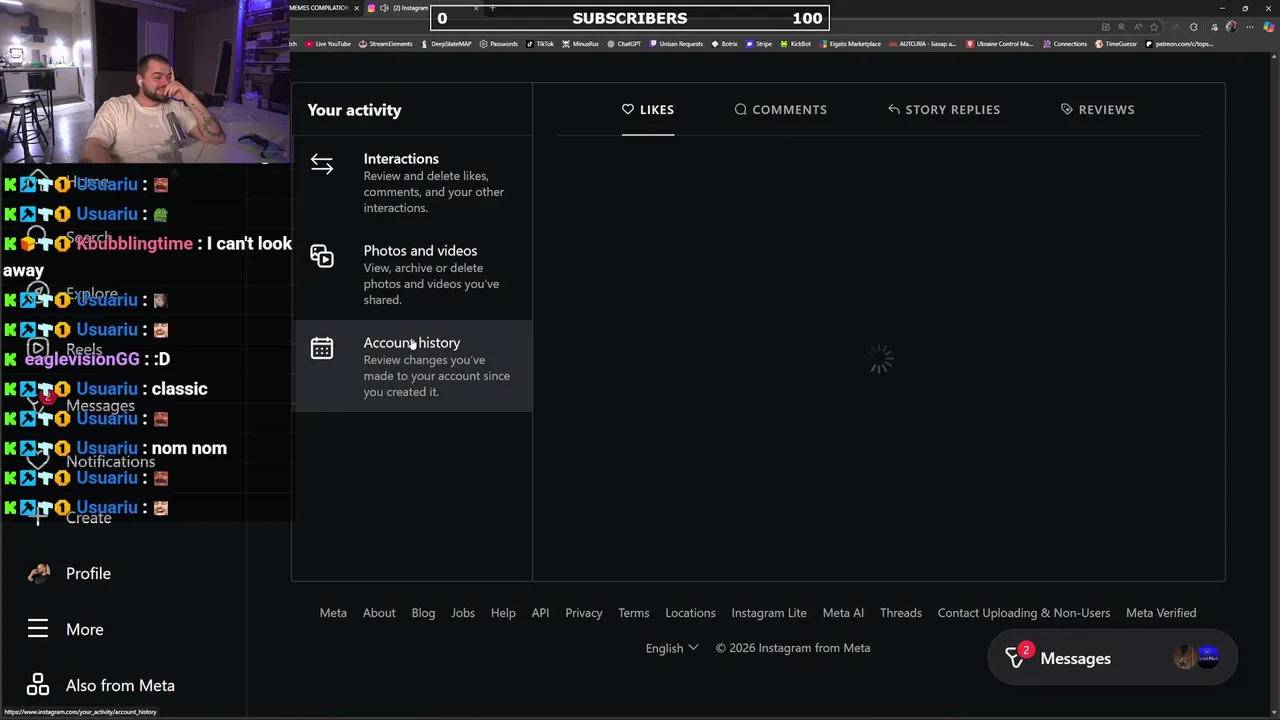Screen dimensions: 1280x720
Task: Click Contact Uploading & Non-Users footer link
Action: [1024, 613]
